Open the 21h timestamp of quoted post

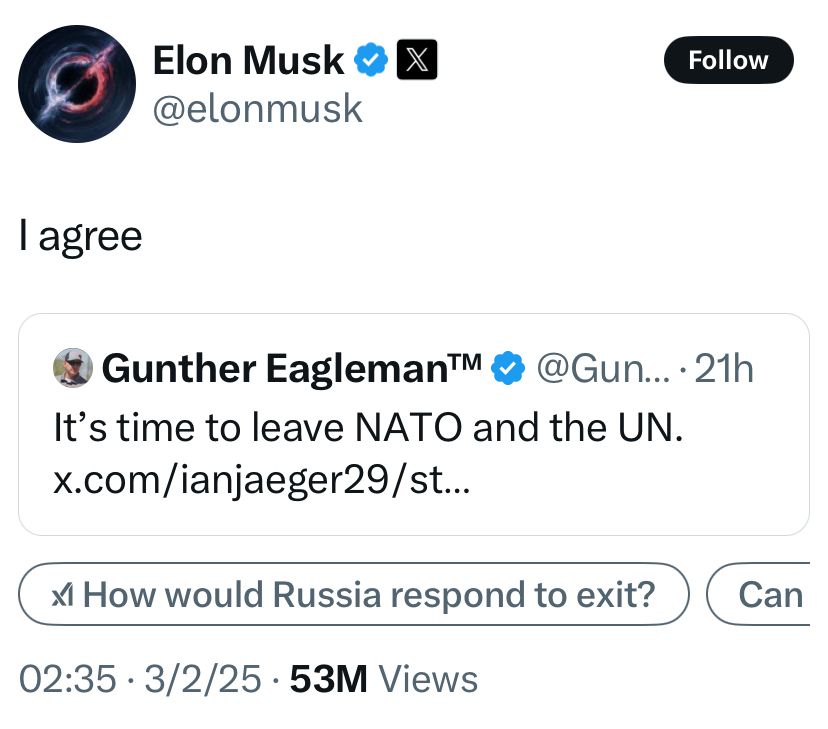pyautogui.click(x=724, y=368)
